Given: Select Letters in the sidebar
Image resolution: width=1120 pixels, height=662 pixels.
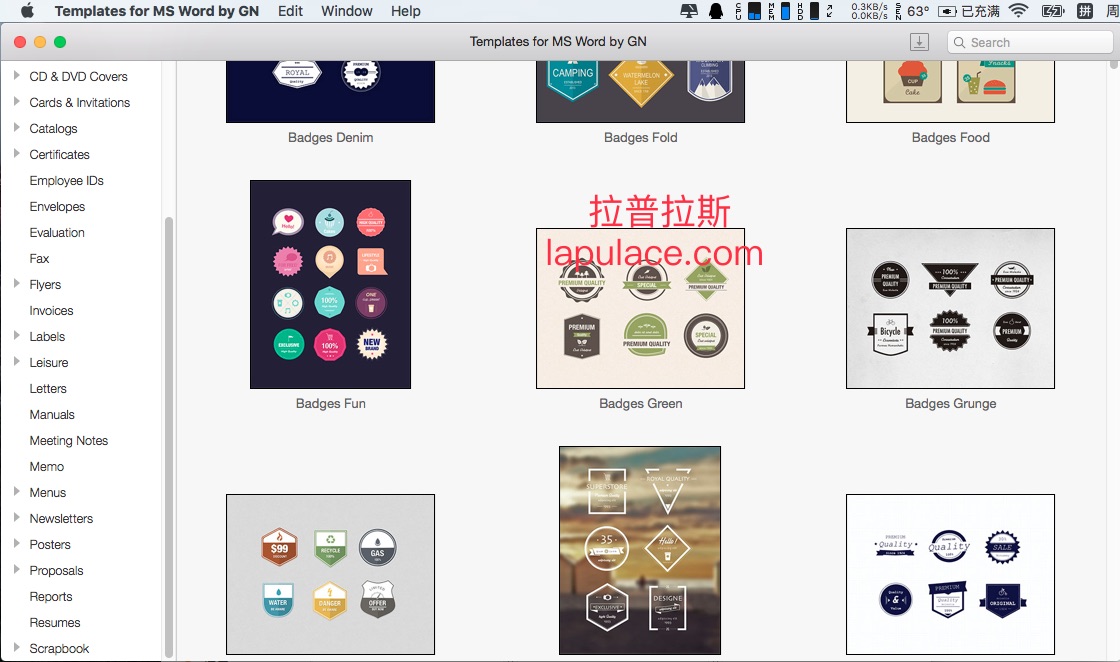Looking at the screenshot, I should point(48,388).
